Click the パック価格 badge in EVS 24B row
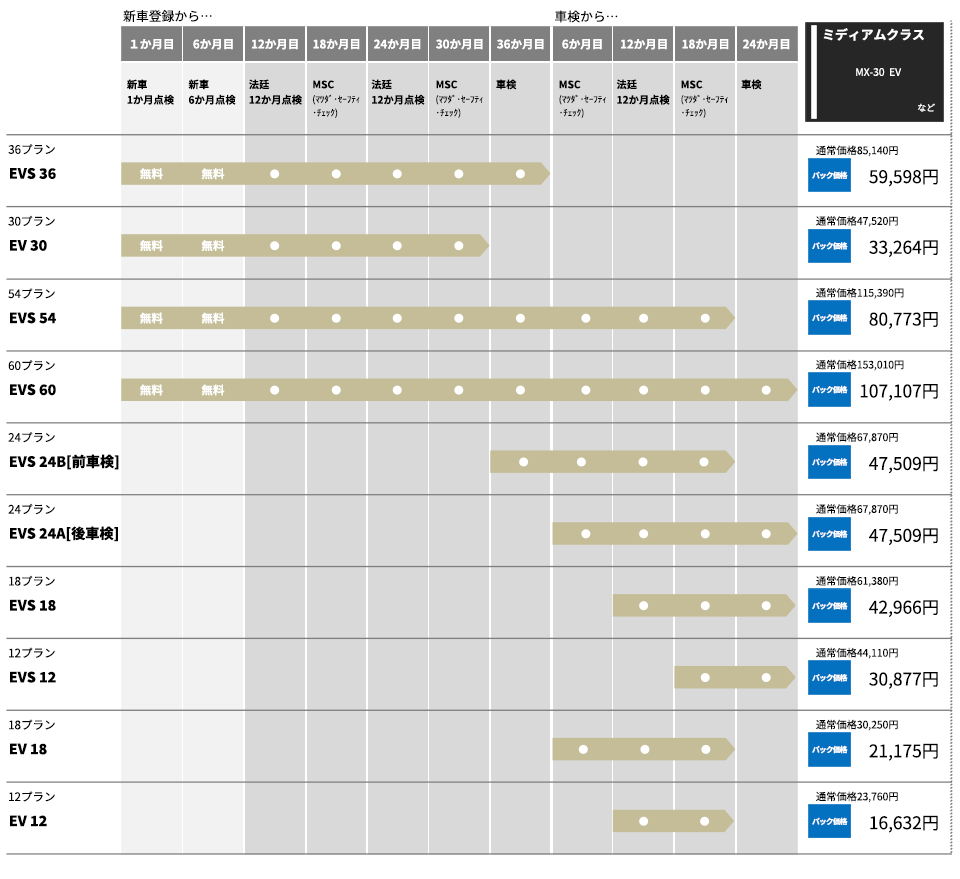960x879 pixels. pos(829,462)
